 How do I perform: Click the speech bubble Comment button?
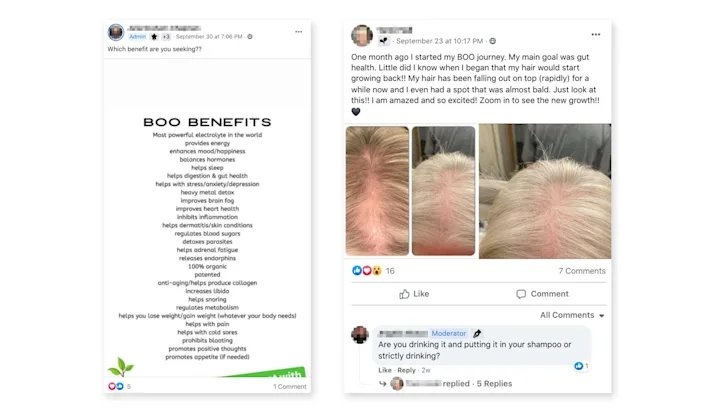(x=542, y=294)
